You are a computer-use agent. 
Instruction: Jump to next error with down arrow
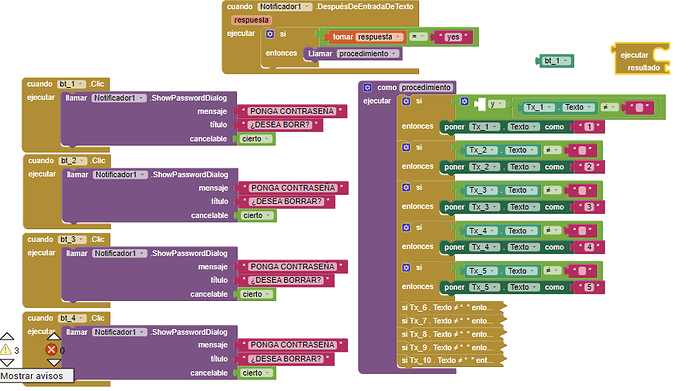[x=54, y=363]
